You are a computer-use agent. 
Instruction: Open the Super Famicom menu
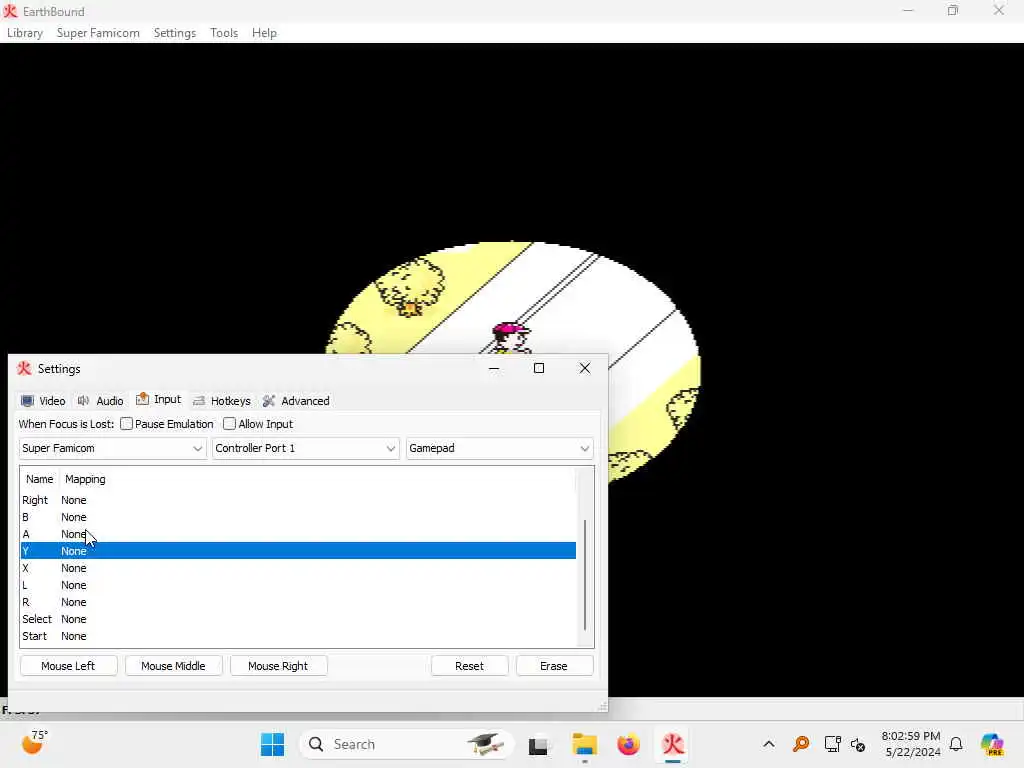(98, 33)
